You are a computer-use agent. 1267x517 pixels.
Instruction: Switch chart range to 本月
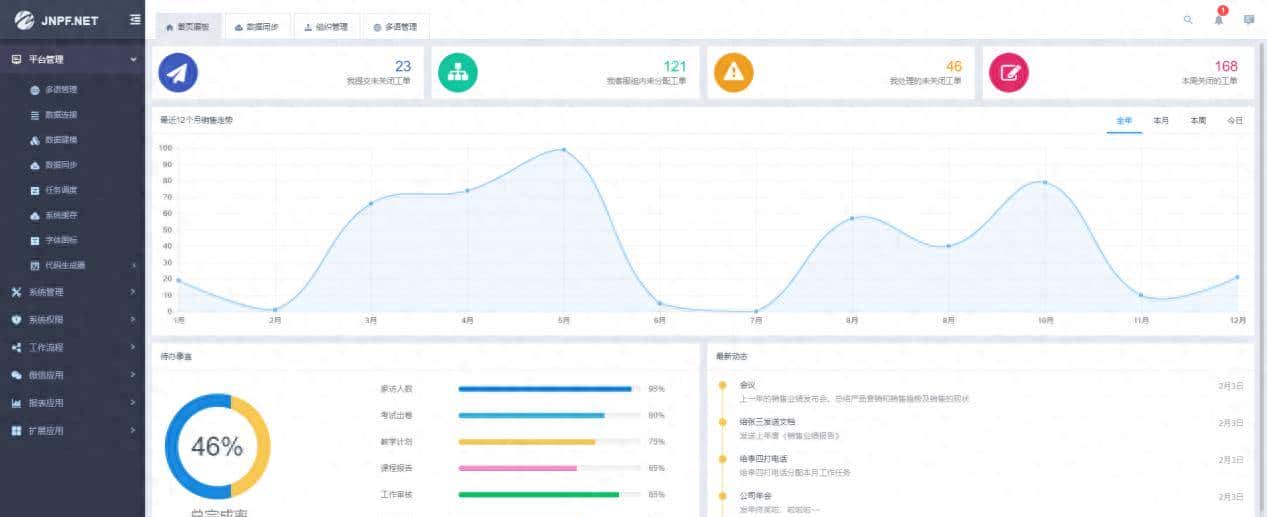pyautogui.click(x=1161, y=121)
